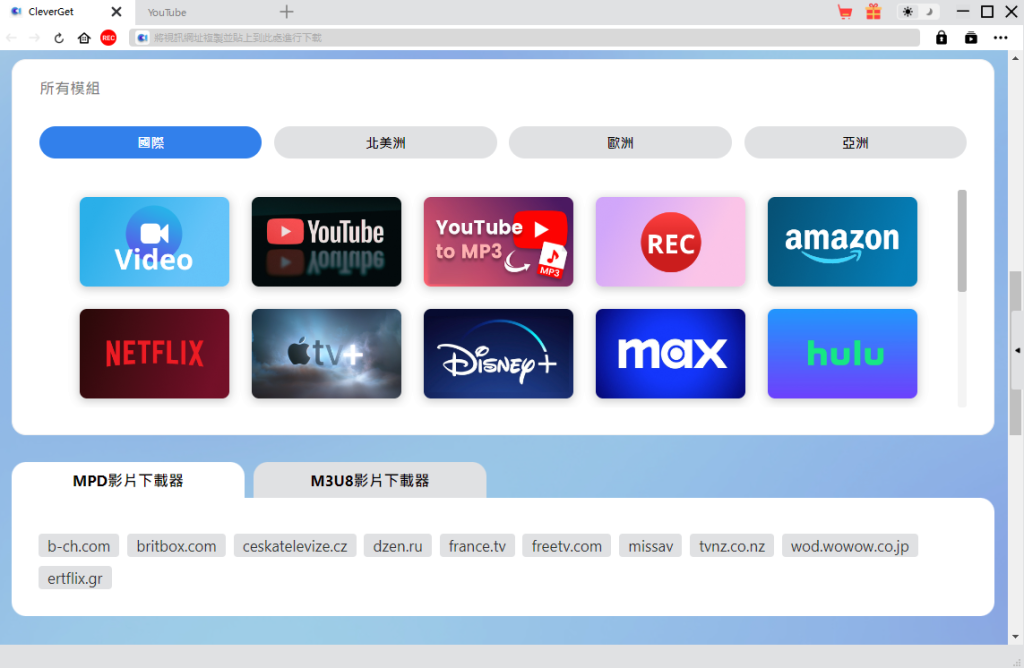The image size is (1024, 668).
Task: Maximize the CleverGet window
Action: tap(987, 12)
